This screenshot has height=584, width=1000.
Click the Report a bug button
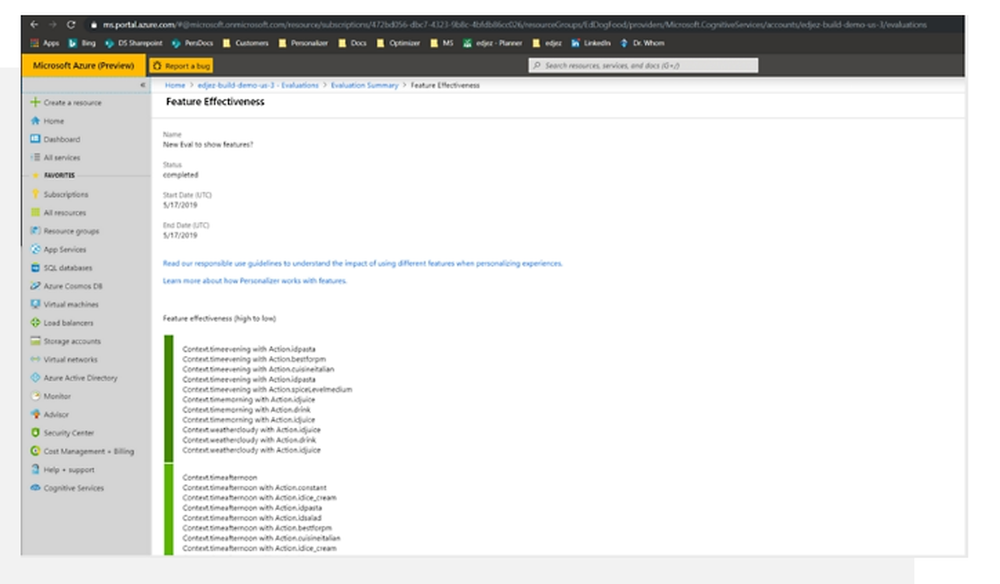(x=181, y=66)
